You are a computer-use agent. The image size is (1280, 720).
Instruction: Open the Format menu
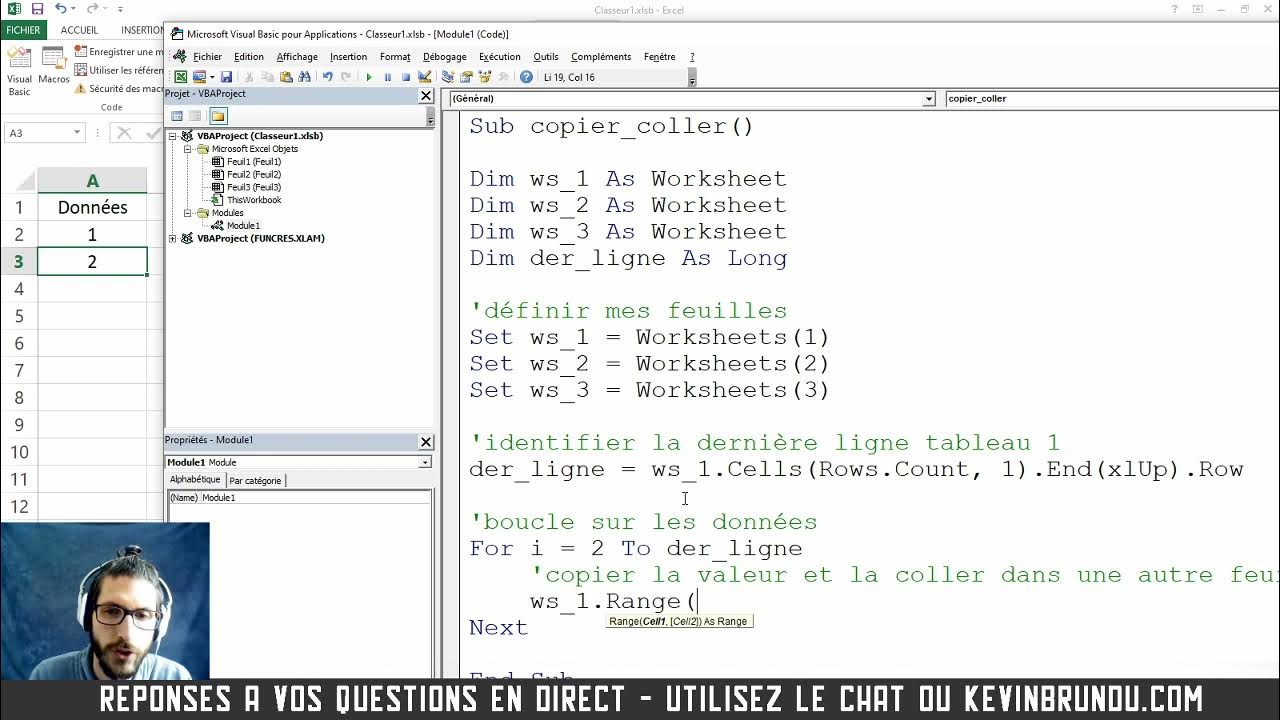click(395, 57)
